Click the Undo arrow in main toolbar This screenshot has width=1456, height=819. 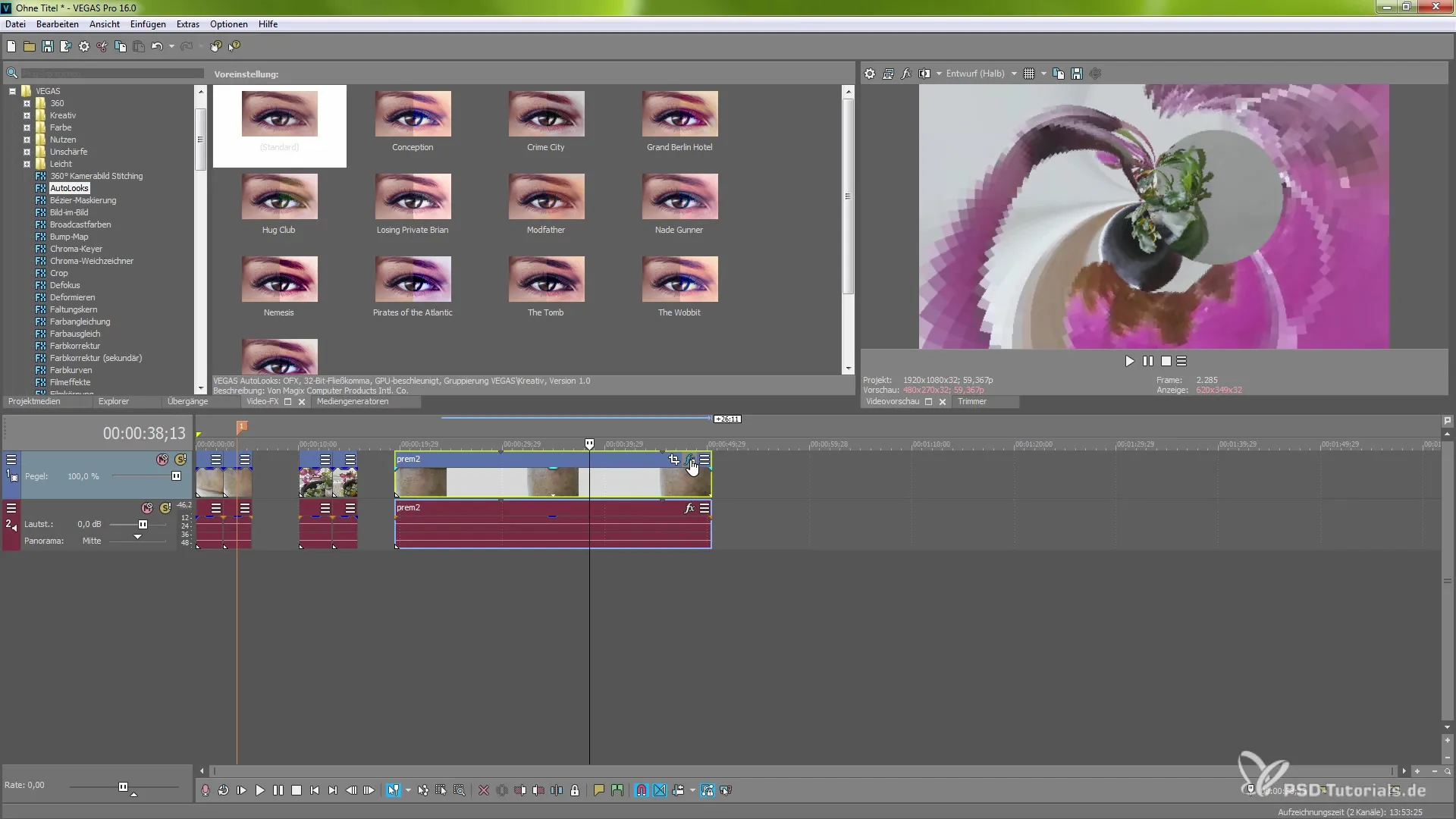coord(157,46)
